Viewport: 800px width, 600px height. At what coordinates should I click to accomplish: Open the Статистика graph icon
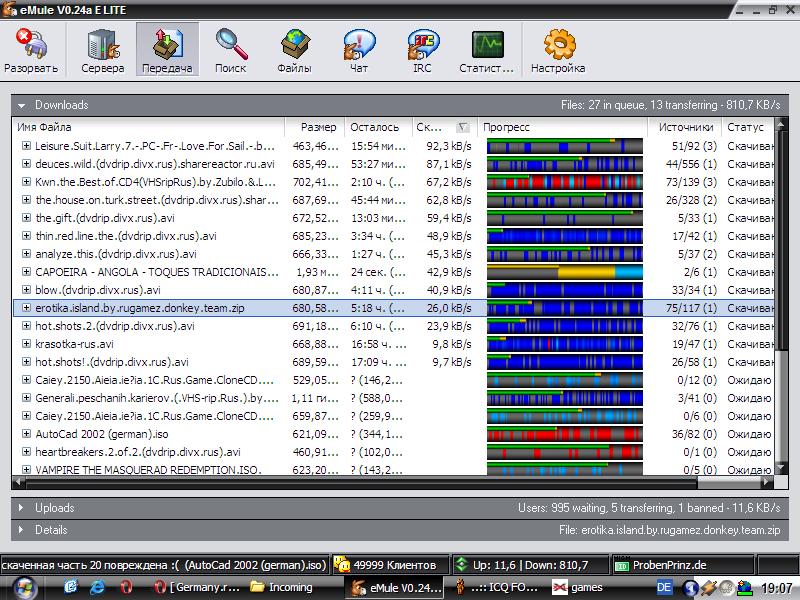pos(487,44)
